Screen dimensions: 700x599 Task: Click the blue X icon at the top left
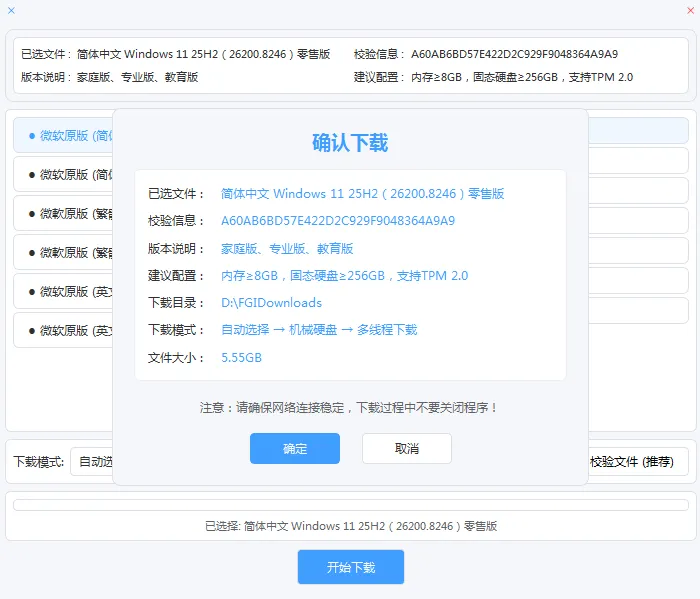click(x=12, y=10)
